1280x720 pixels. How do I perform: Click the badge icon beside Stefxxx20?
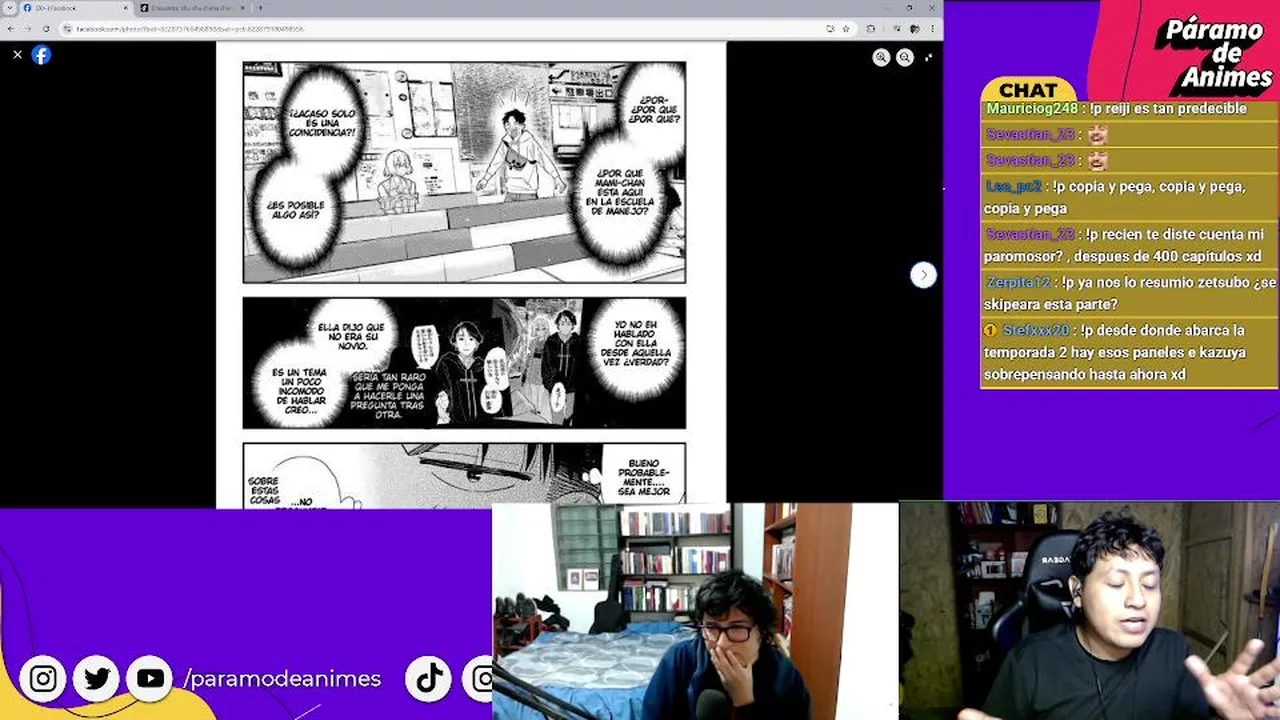991,330
